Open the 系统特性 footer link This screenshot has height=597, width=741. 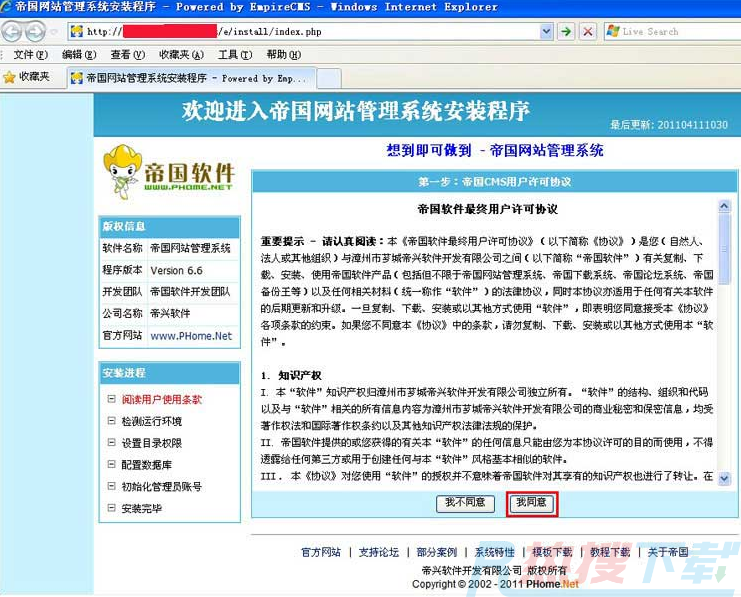(x=494, y=552)
